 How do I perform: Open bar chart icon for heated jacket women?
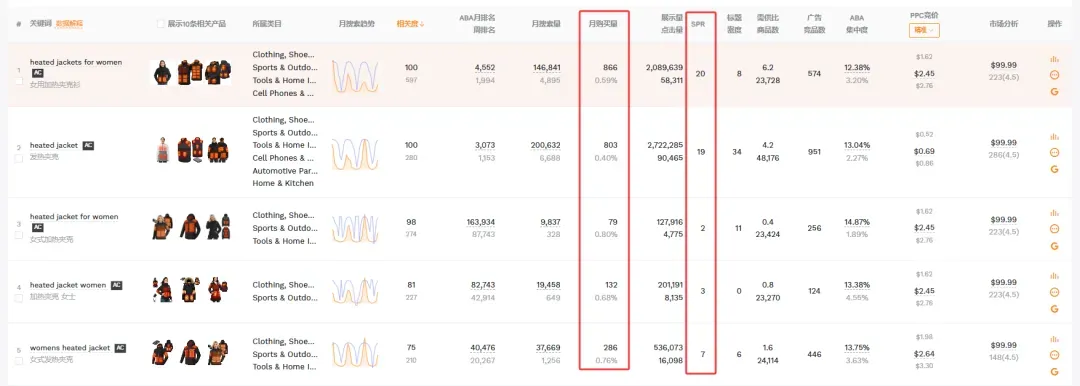(x=1054, y=276)
